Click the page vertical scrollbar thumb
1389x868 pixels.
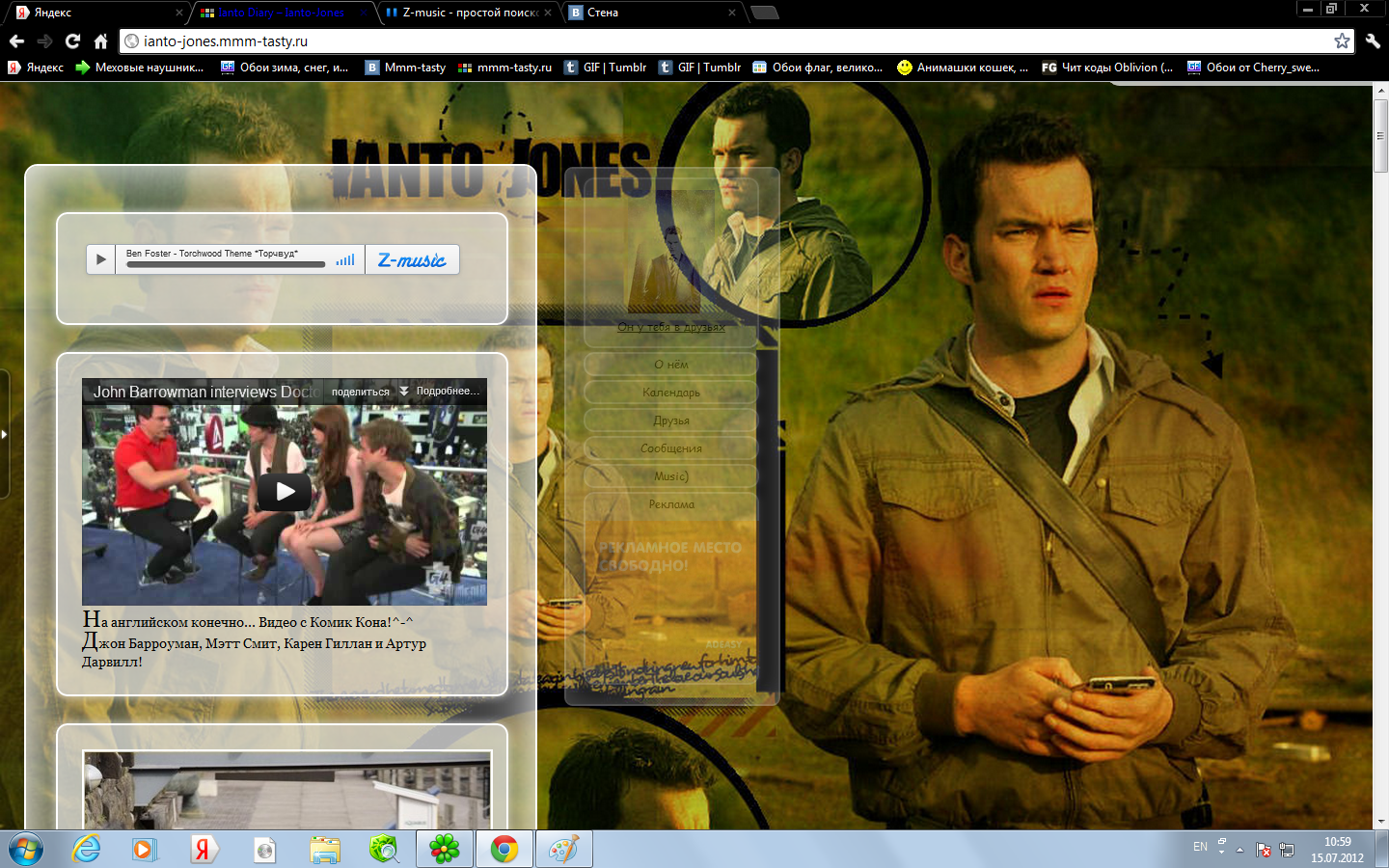tap(1380, 135)
